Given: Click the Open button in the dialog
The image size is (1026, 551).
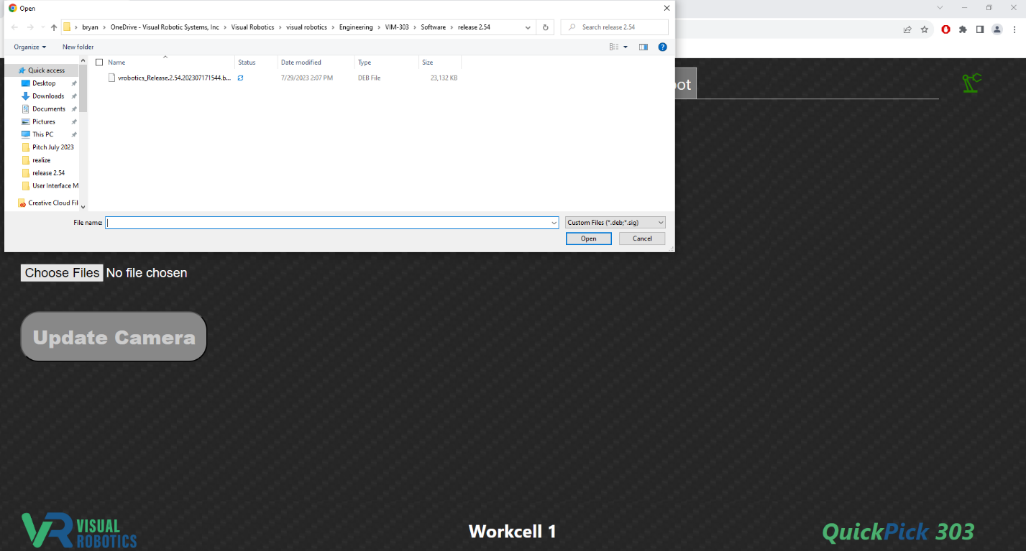Looking at the screenshot, I should click(588, 239).
